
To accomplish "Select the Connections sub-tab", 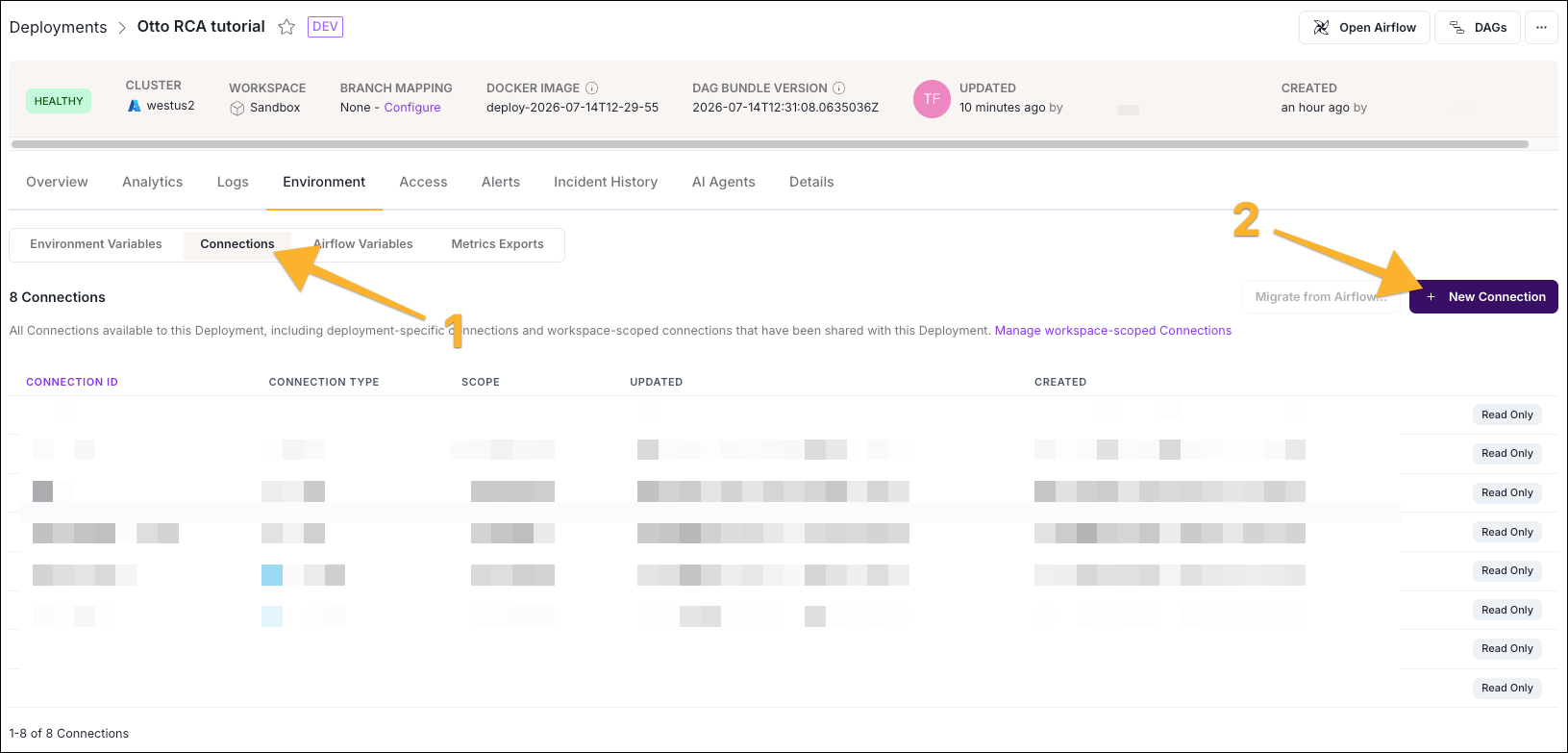I will coord(237,244).
